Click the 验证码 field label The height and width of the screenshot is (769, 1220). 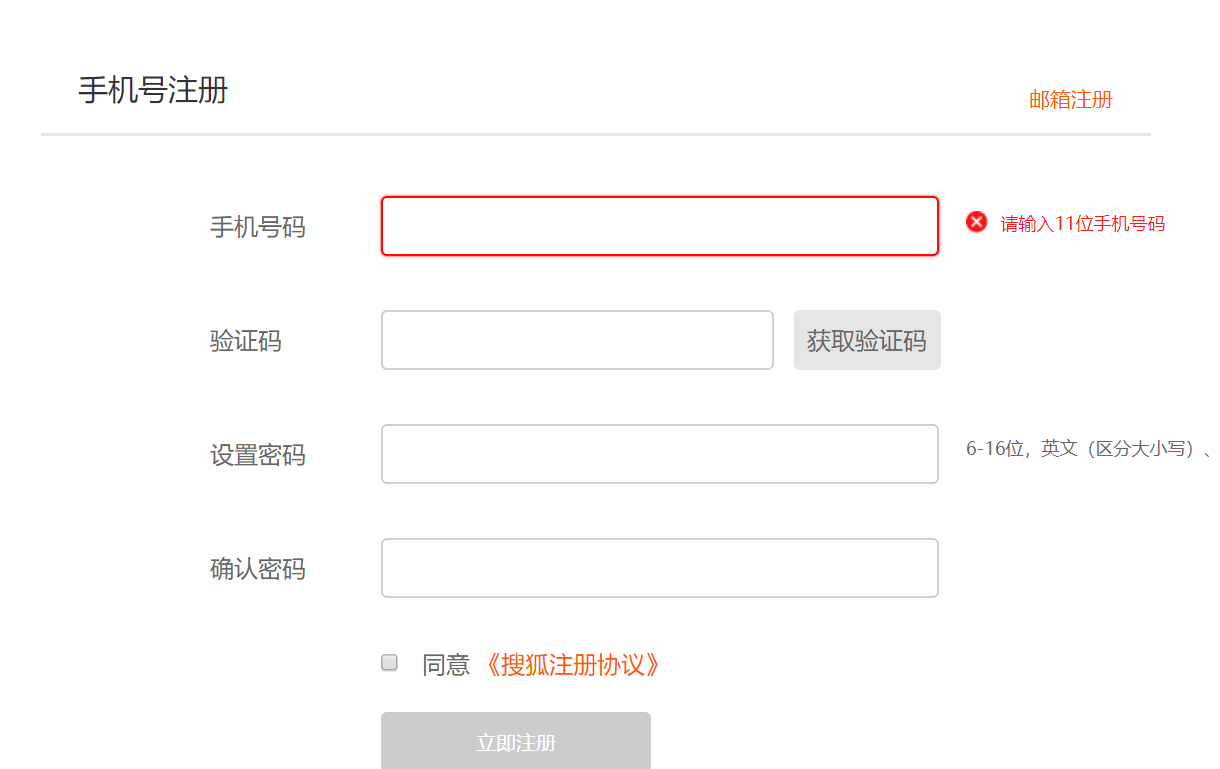pos(246,341)
